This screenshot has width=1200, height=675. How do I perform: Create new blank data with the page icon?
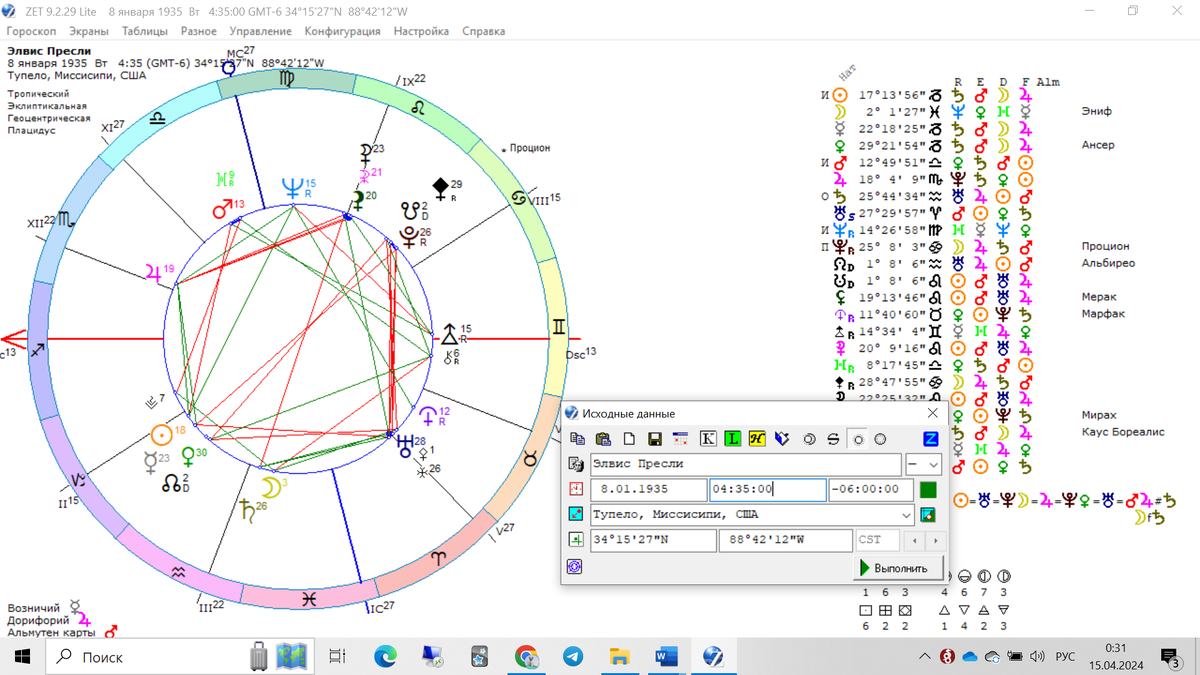(x=629, y=439)
